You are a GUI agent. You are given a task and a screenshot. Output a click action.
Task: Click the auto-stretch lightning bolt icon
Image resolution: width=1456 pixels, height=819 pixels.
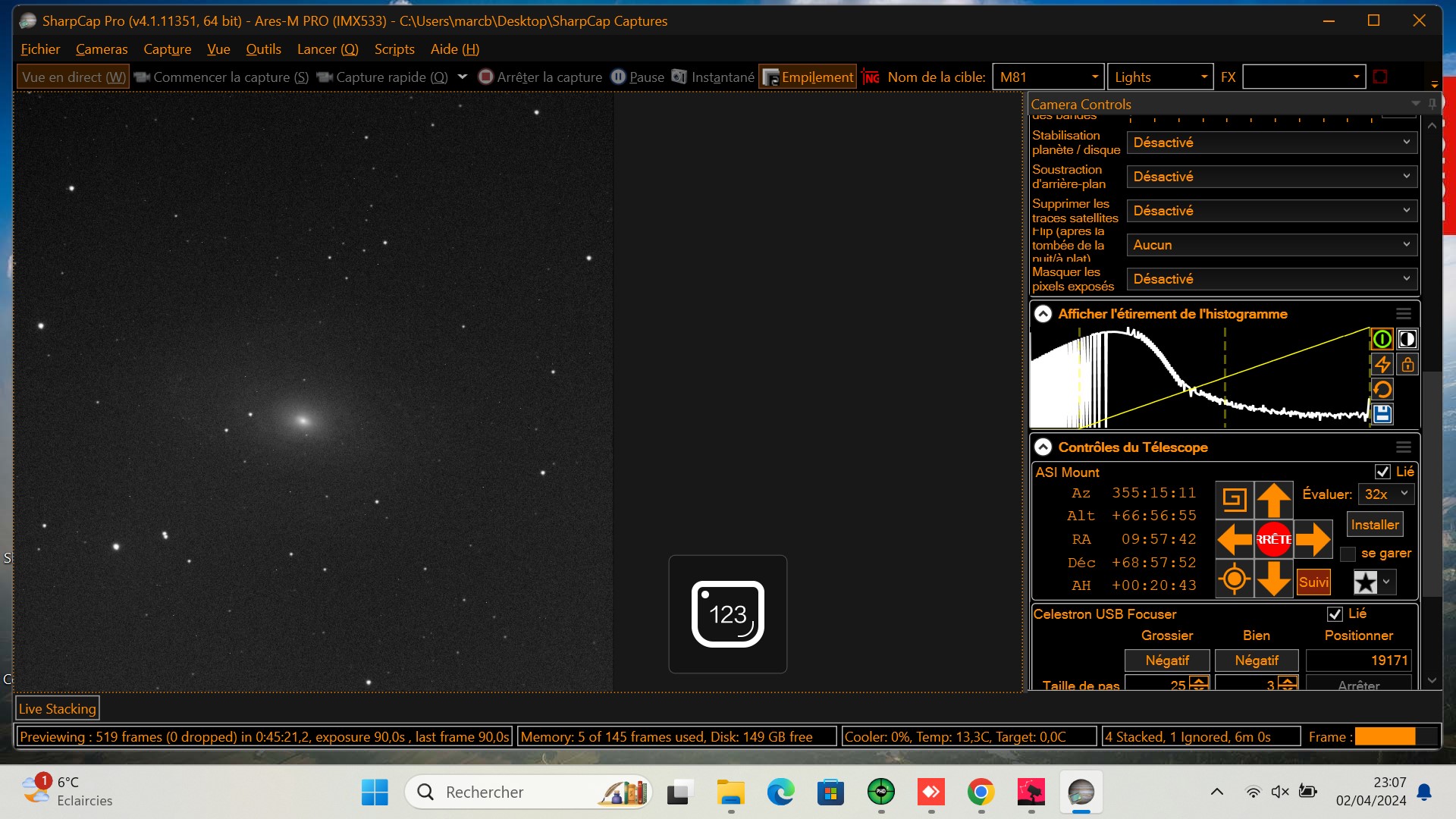(x=1382, y=365)
